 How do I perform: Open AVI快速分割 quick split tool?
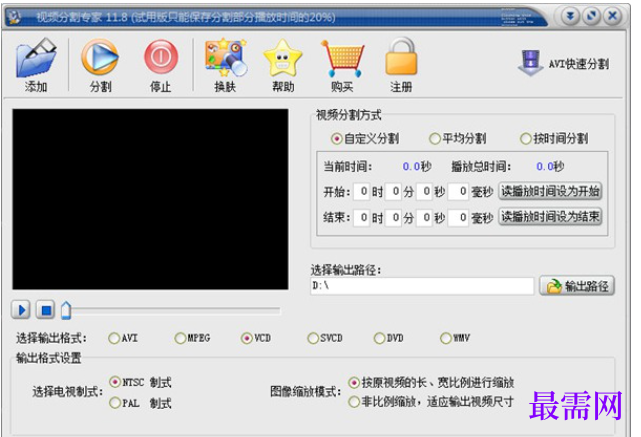coord(563,63)
